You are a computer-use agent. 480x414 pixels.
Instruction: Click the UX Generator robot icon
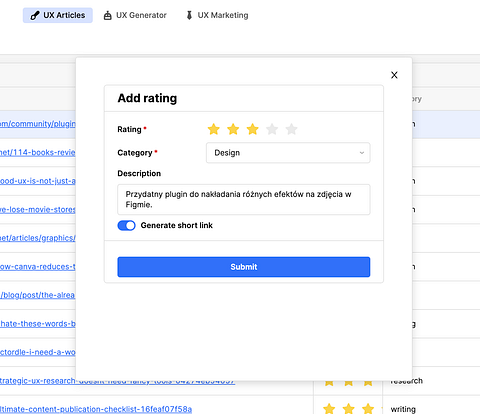pyautogui.click(x=107, y=15)
